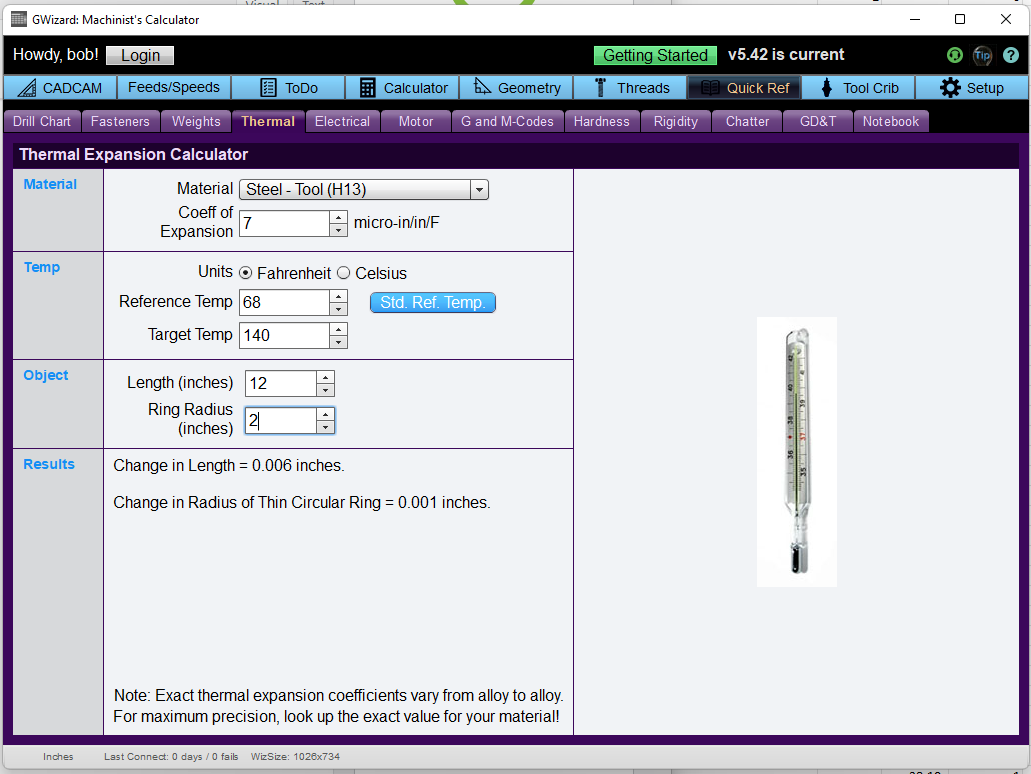Select the Tool Crib icon

827,87
